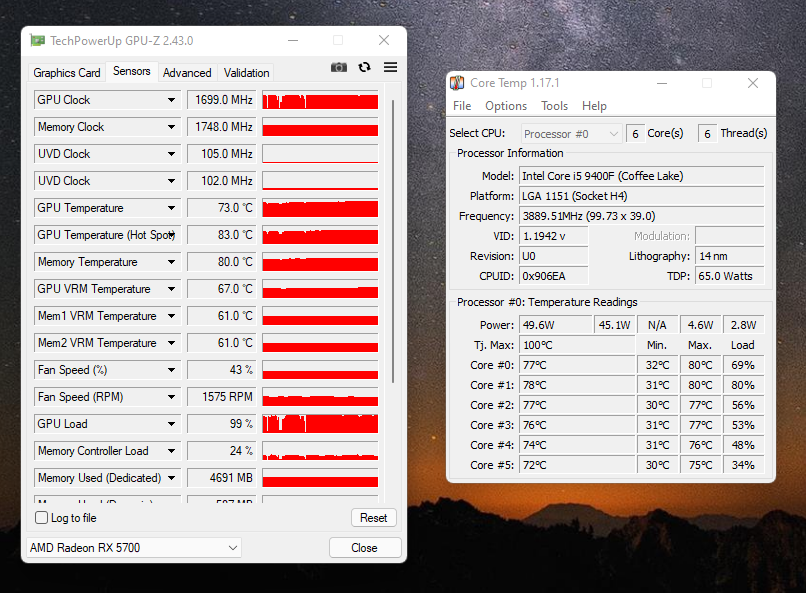Click the Threads count field showing 6
Image resolution: width=806 pixels, height=593 pixels.
707,134
